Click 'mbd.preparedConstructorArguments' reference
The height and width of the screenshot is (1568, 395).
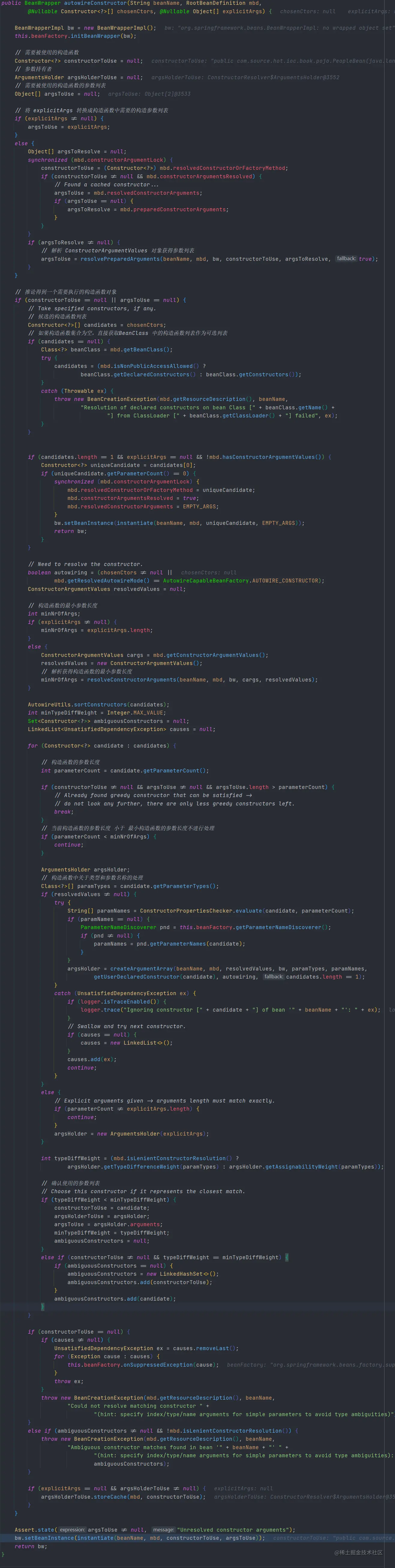click(174, 209)
